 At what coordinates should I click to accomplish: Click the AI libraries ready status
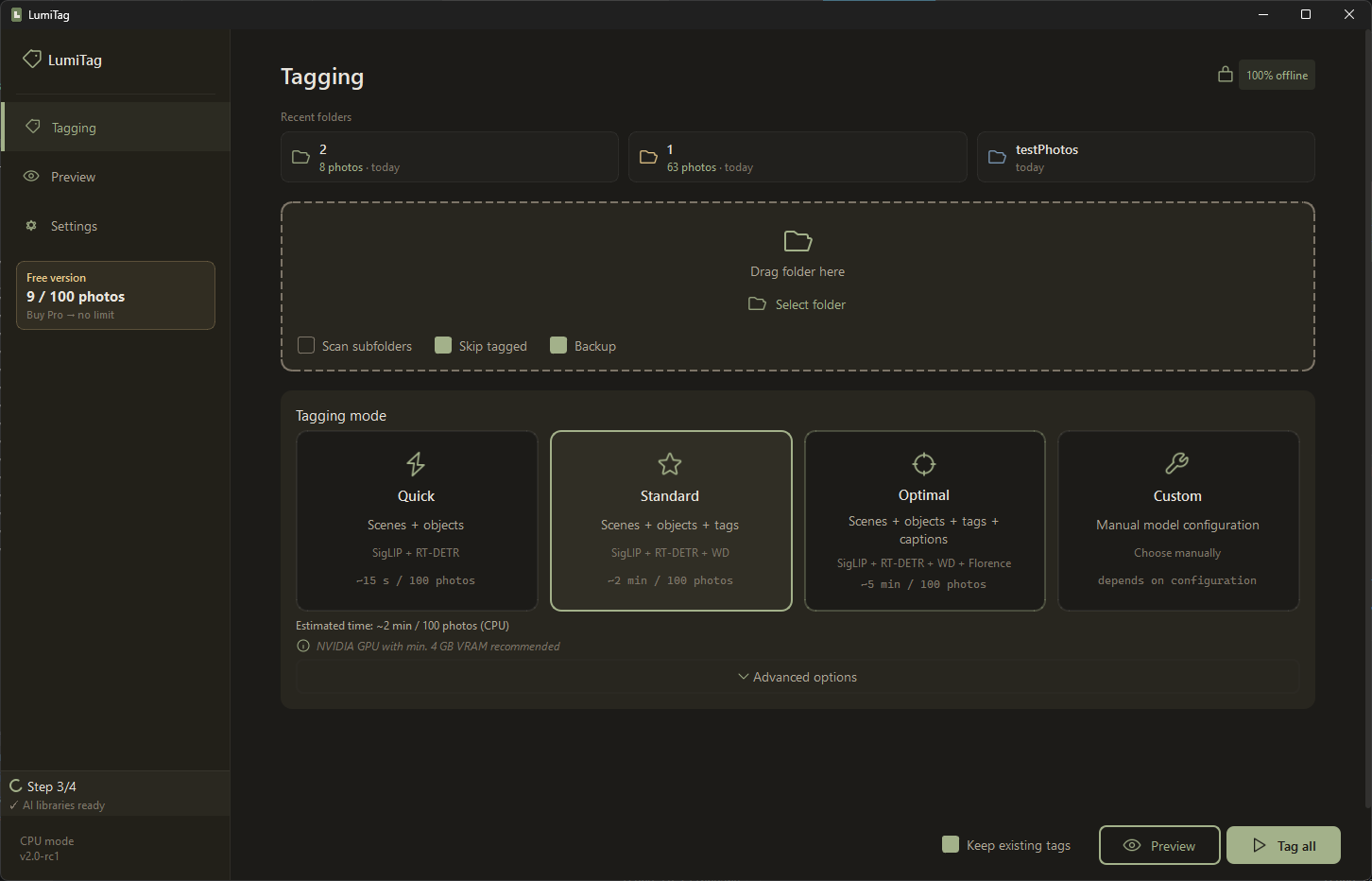coord(63,805)
